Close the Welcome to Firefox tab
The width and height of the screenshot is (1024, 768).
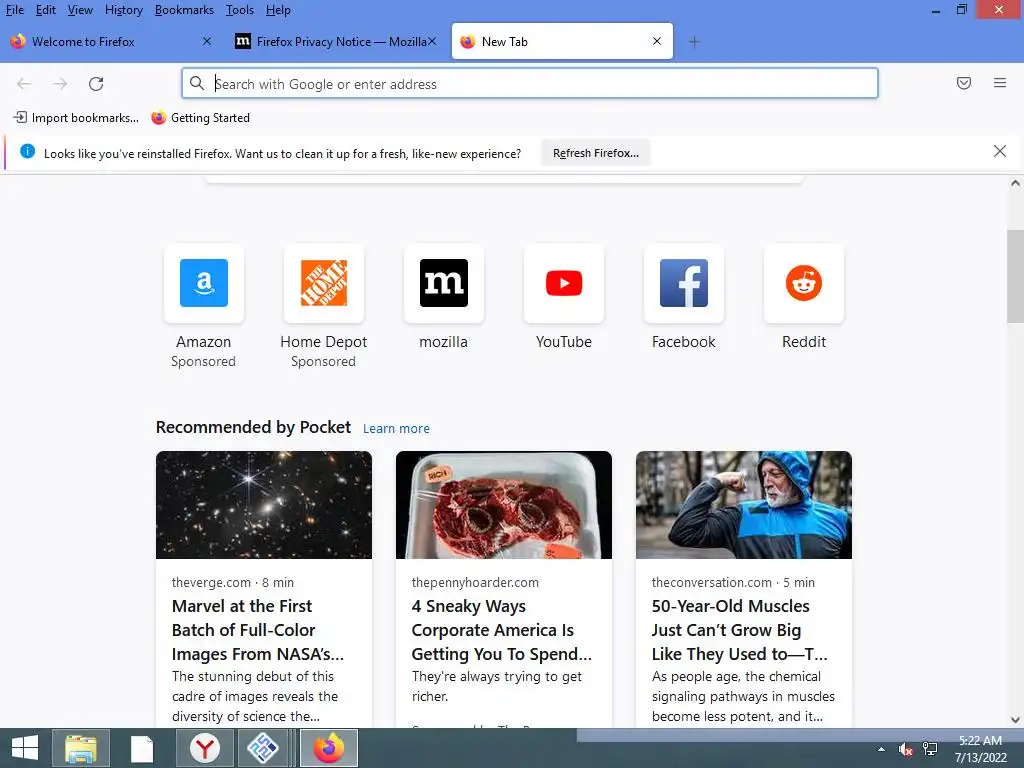207,41
